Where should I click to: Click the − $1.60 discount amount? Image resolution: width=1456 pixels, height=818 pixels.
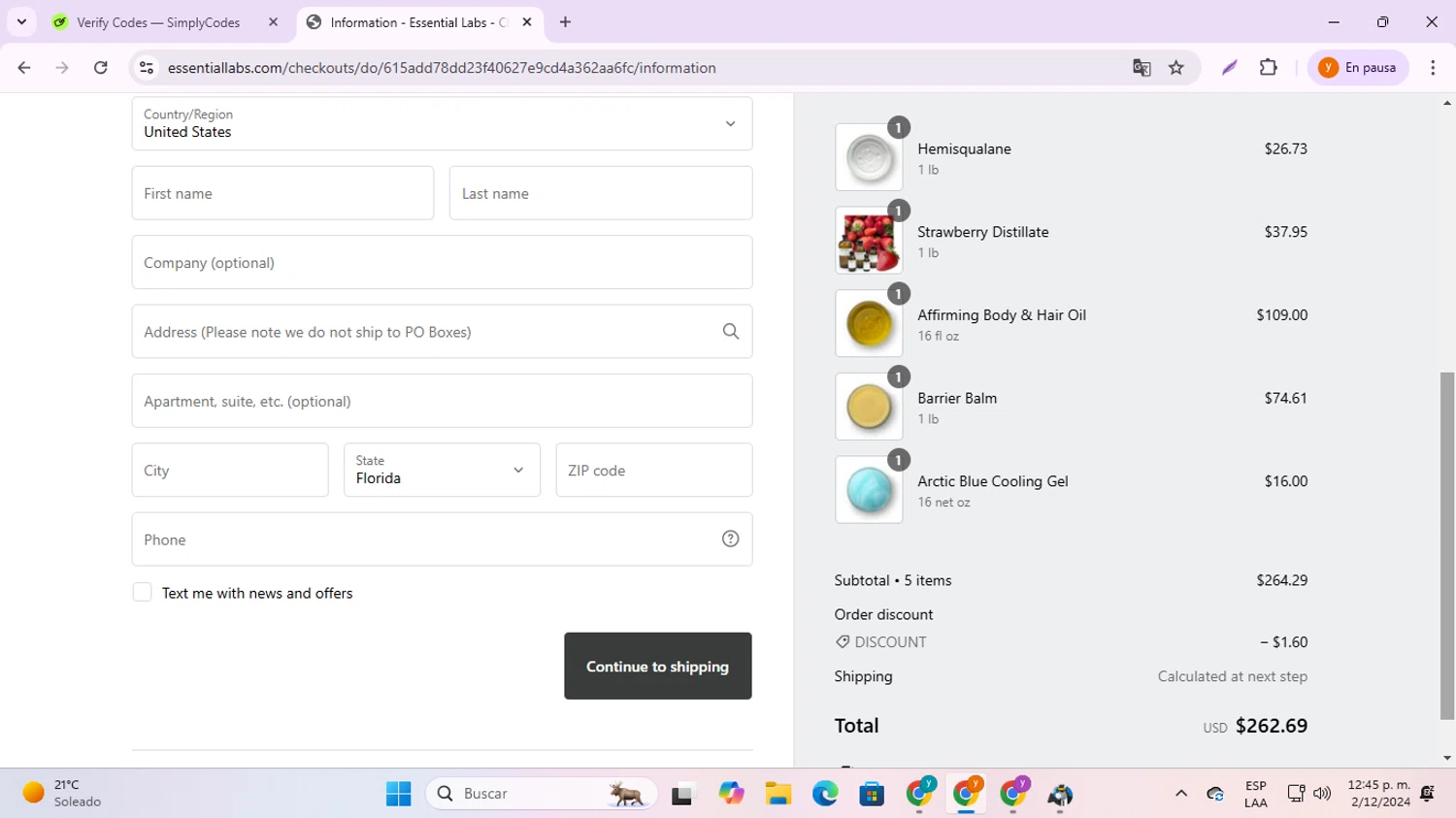coord(1283,642)
